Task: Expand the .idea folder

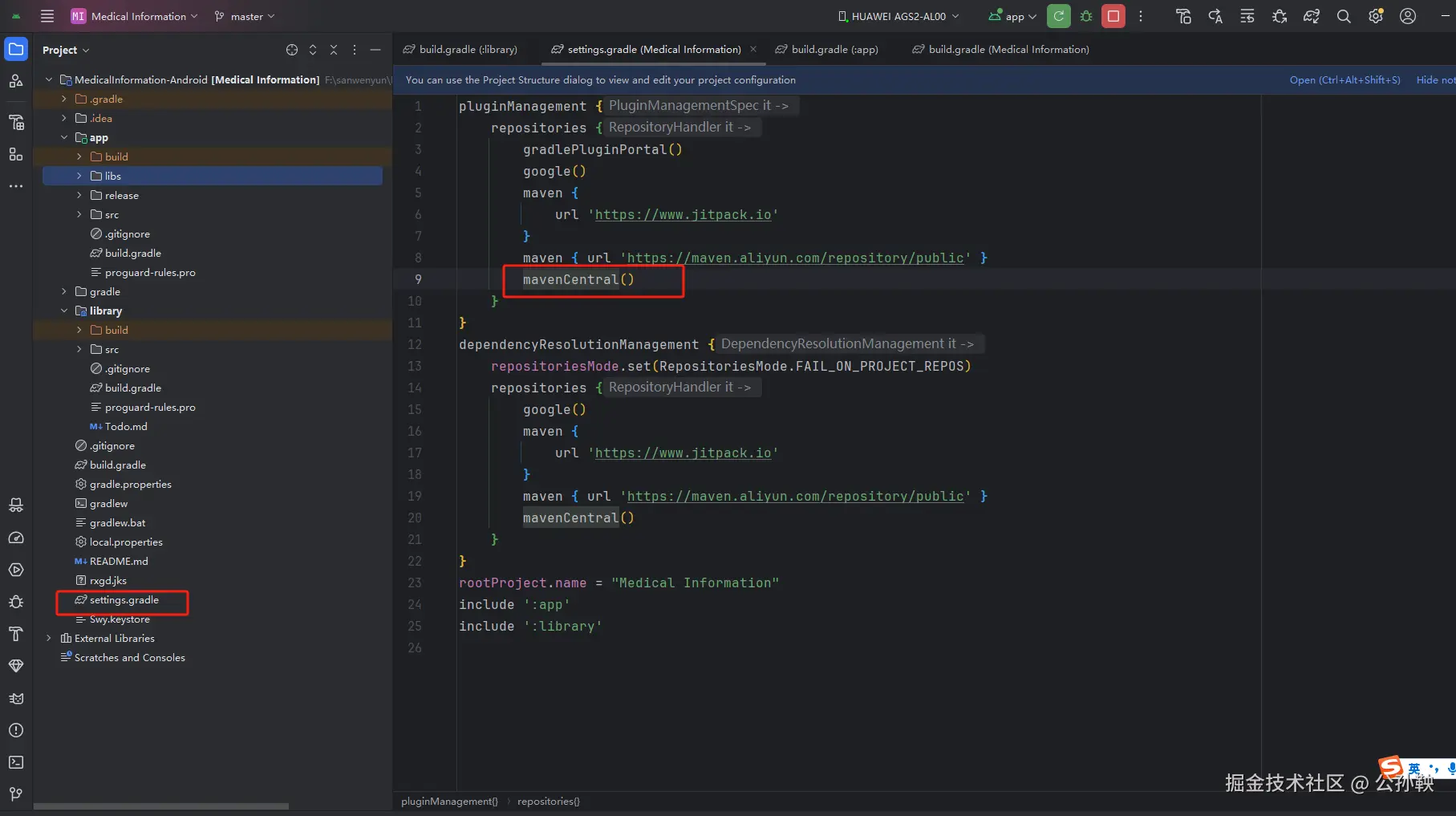Action: coord(64,118)
